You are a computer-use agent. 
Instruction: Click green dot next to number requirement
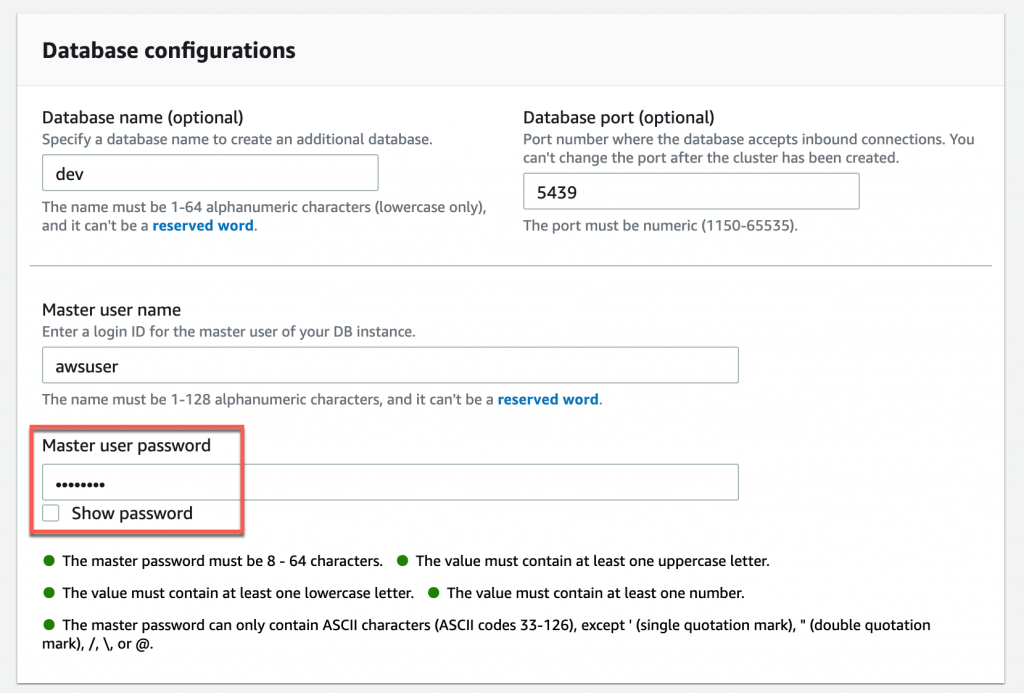pyautogui.click(x=433, y=593)
